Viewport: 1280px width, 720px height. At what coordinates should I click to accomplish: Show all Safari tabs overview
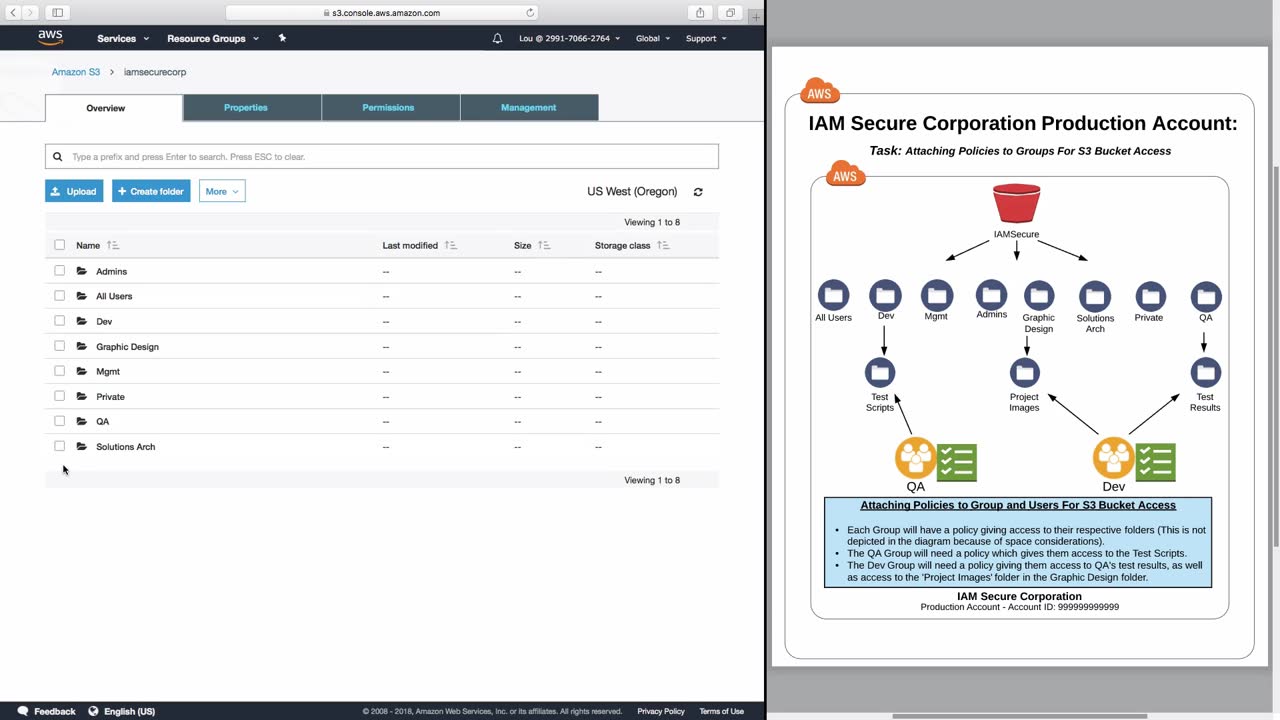pyautogui.click(x=730, y=13)
